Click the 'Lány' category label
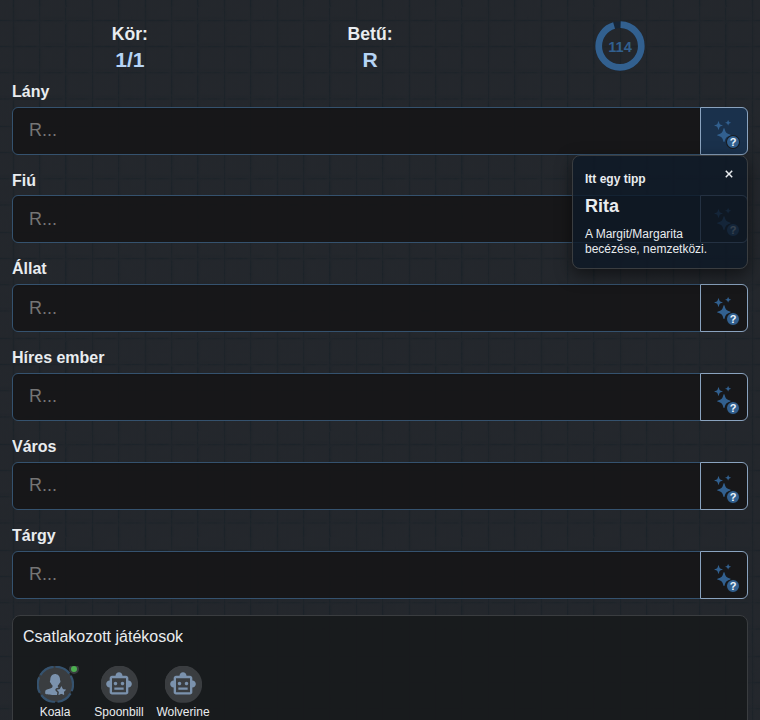 coord(31,92)
